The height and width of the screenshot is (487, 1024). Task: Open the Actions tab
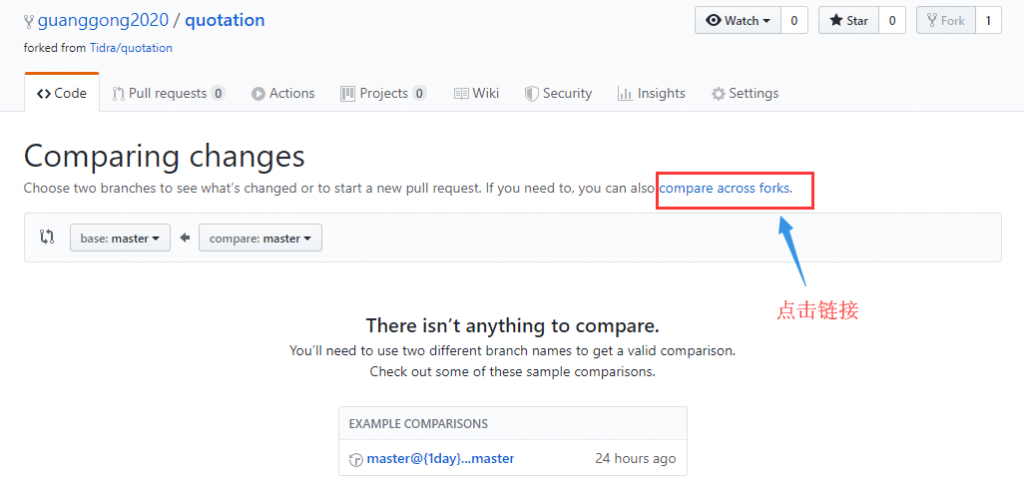(x=283, y=93)
